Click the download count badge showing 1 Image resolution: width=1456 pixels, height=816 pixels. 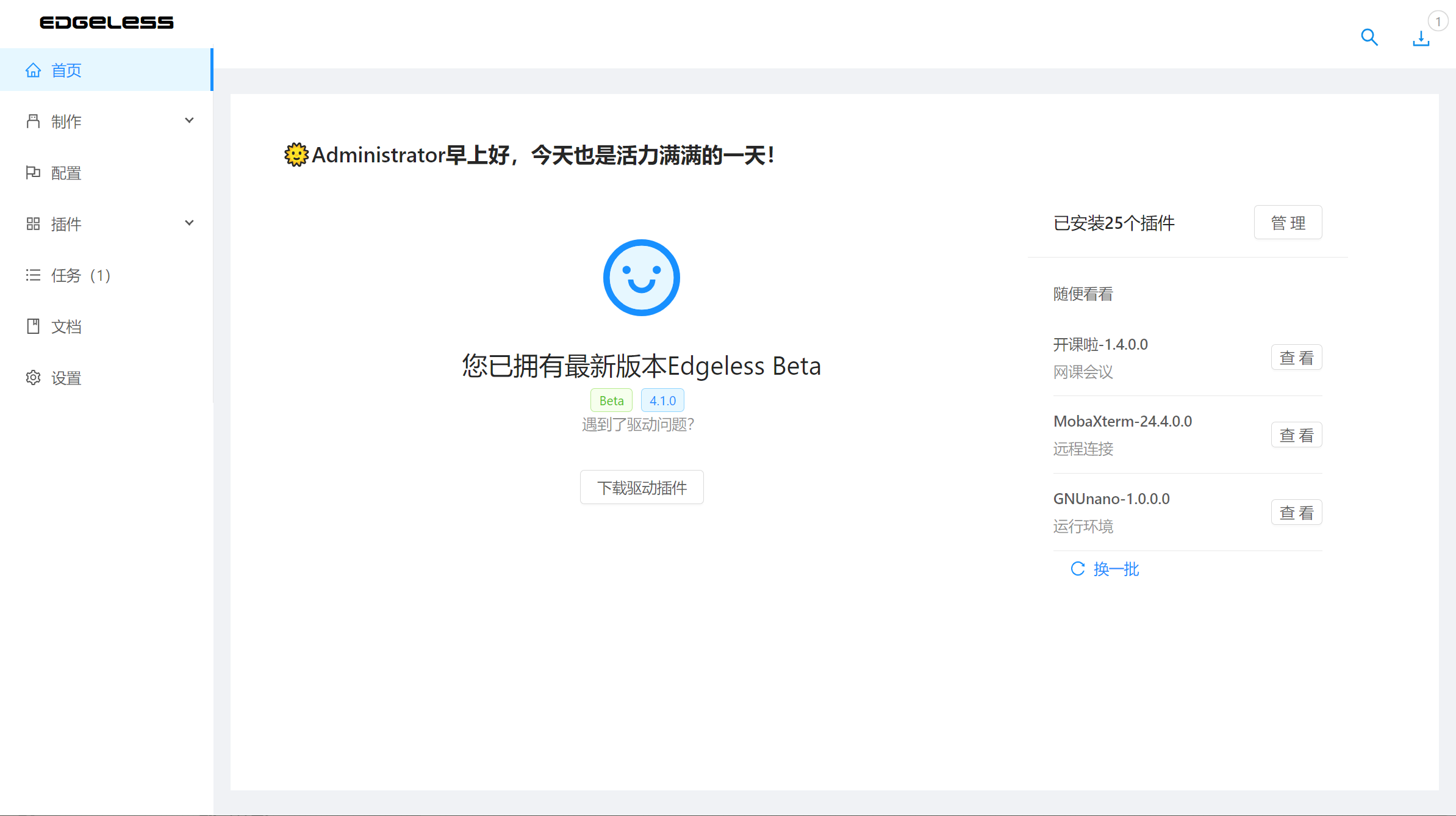[x=1438, y=22]
